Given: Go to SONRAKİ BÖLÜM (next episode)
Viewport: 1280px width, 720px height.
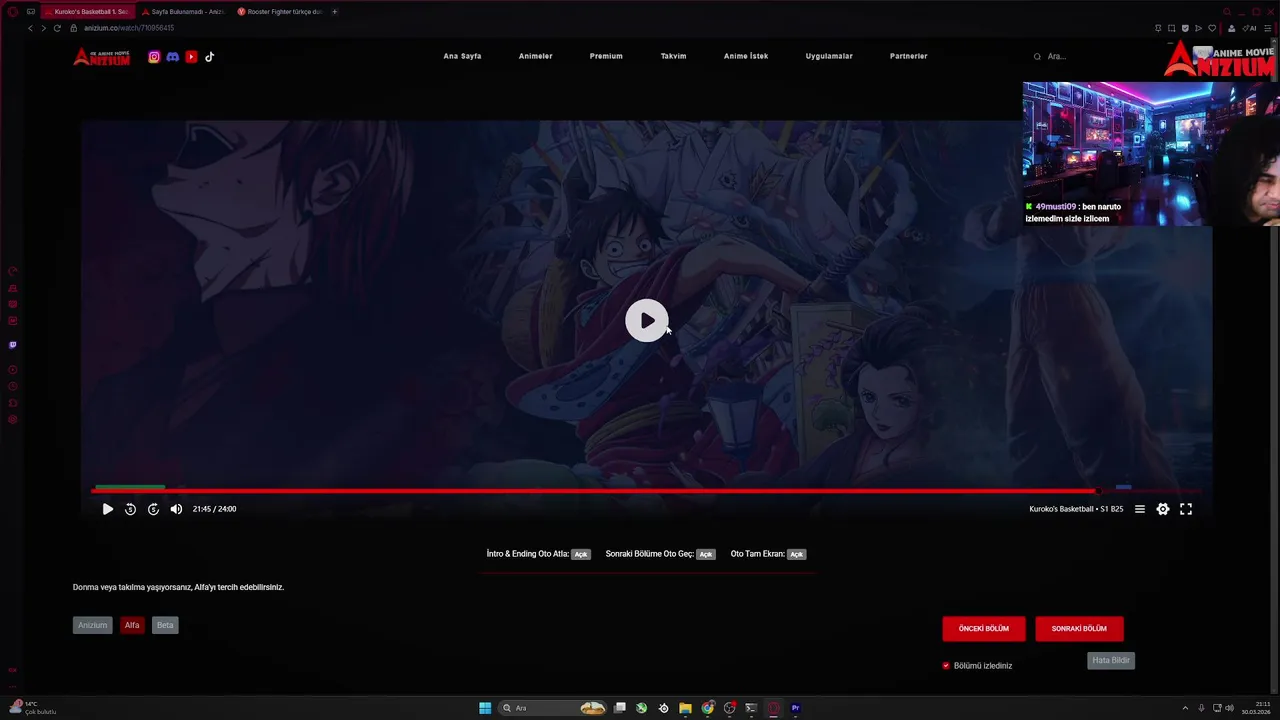Looking at the screenshot, I should click(1079, 629).
